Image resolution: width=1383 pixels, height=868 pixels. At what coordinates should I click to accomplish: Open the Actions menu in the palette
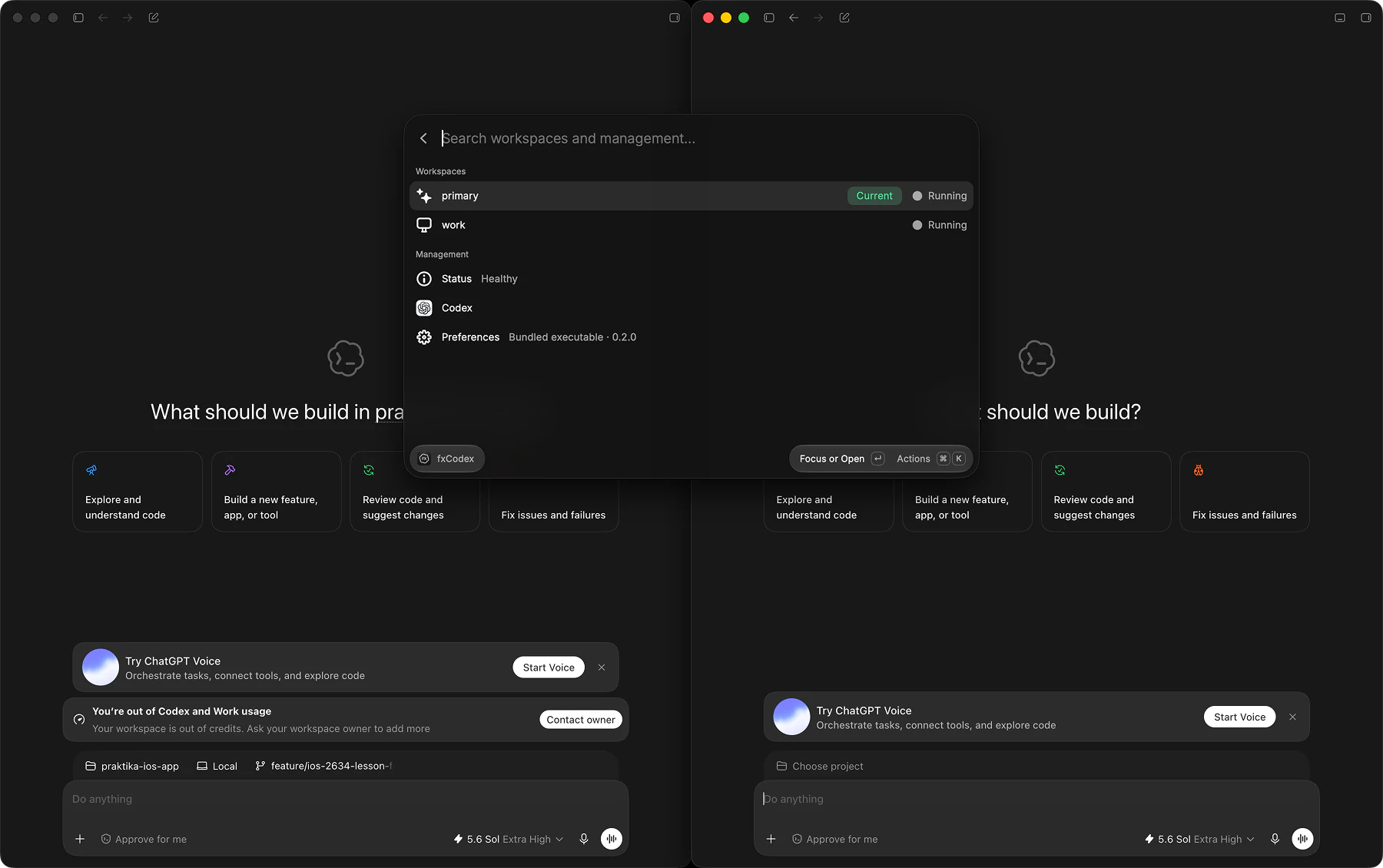[x=930, y=459]
